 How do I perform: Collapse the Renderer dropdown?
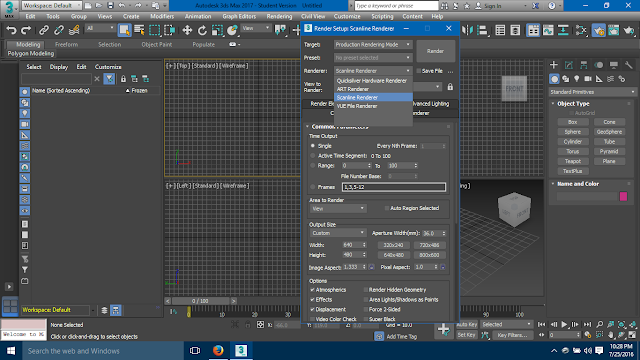[x=373, y=71]
